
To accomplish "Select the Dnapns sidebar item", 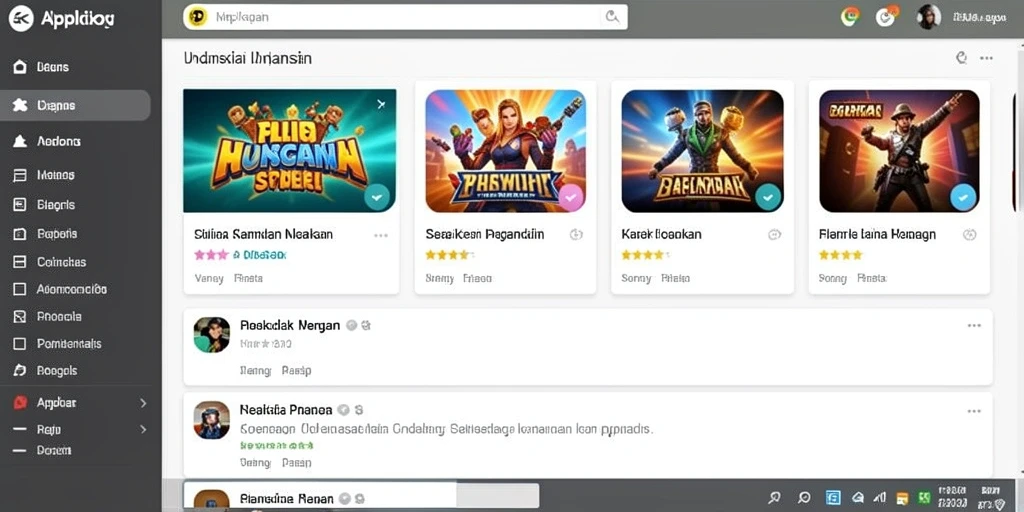I will pos(75,105).
